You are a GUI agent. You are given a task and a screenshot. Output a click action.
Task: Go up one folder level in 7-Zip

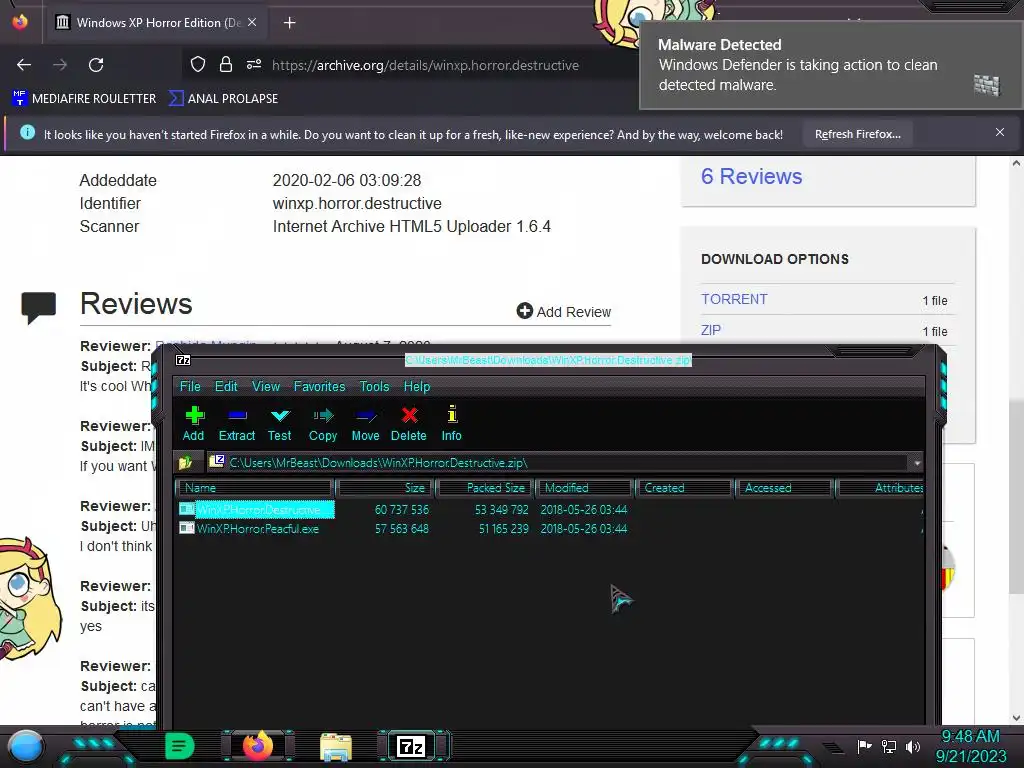pos(186,463)
